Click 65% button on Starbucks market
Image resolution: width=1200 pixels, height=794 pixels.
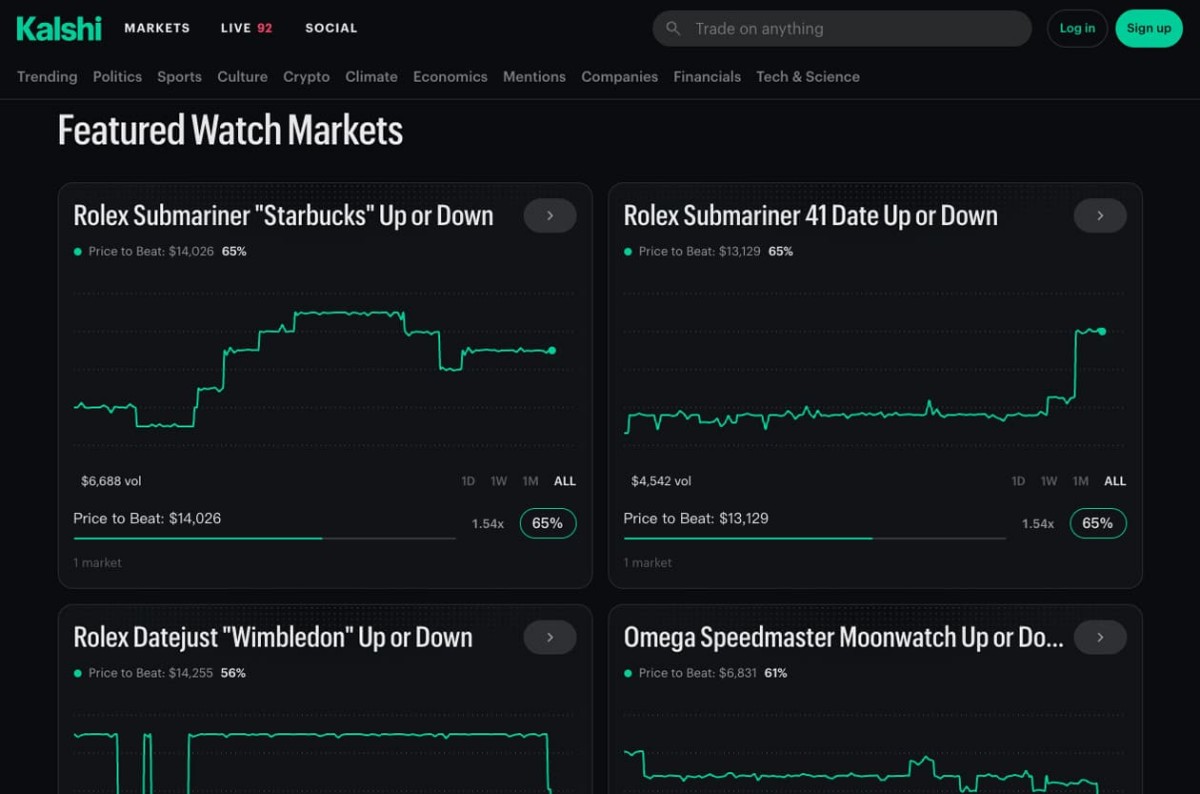click(x=548, y=523)
